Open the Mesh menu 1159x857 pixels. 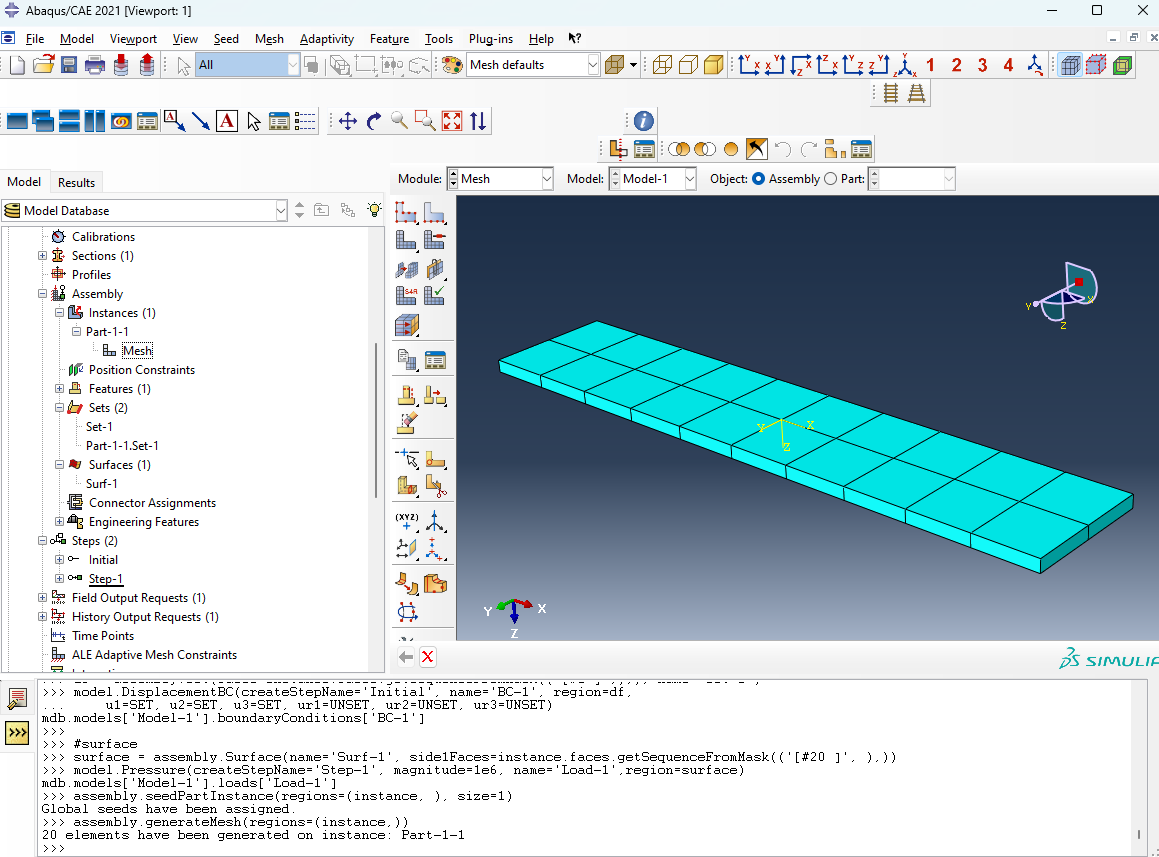tap(269, 39)
